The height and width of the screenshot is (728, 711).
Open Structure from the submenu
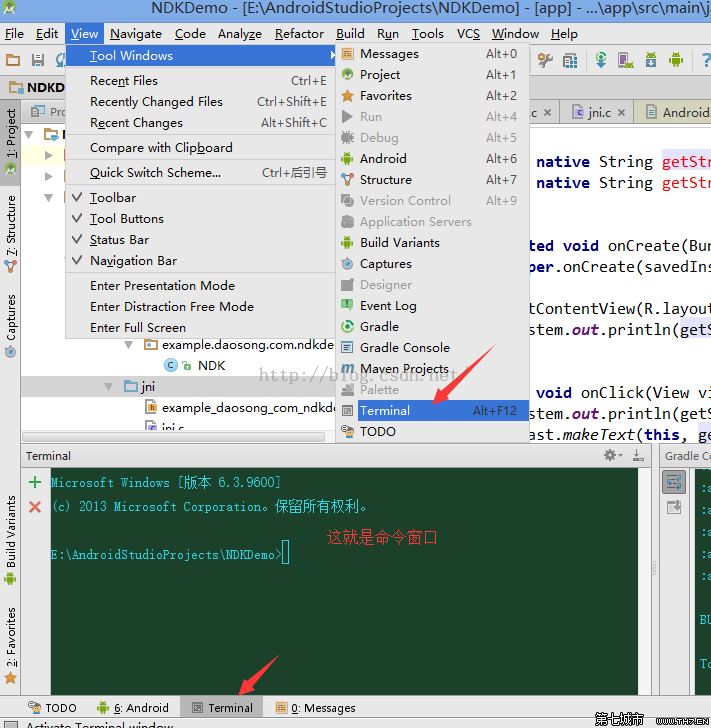click(432, 180)
